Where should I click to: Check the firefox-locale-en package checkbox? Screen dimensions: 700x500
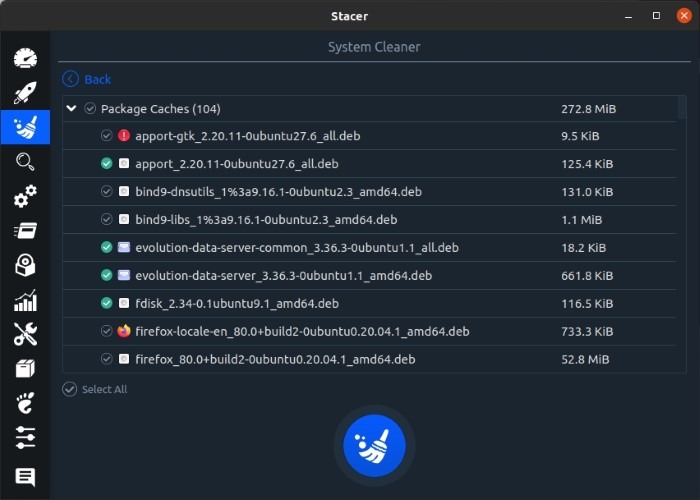coord(106,331)
